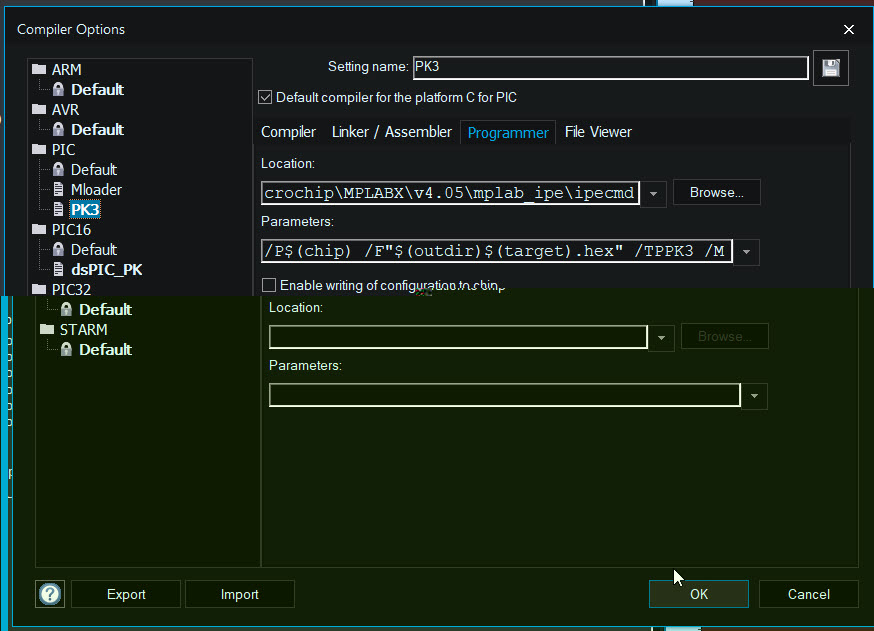The width and height of the screenshot is (874, 631).
Task: Open the File Viewer tab
Action: pos(598,132)
